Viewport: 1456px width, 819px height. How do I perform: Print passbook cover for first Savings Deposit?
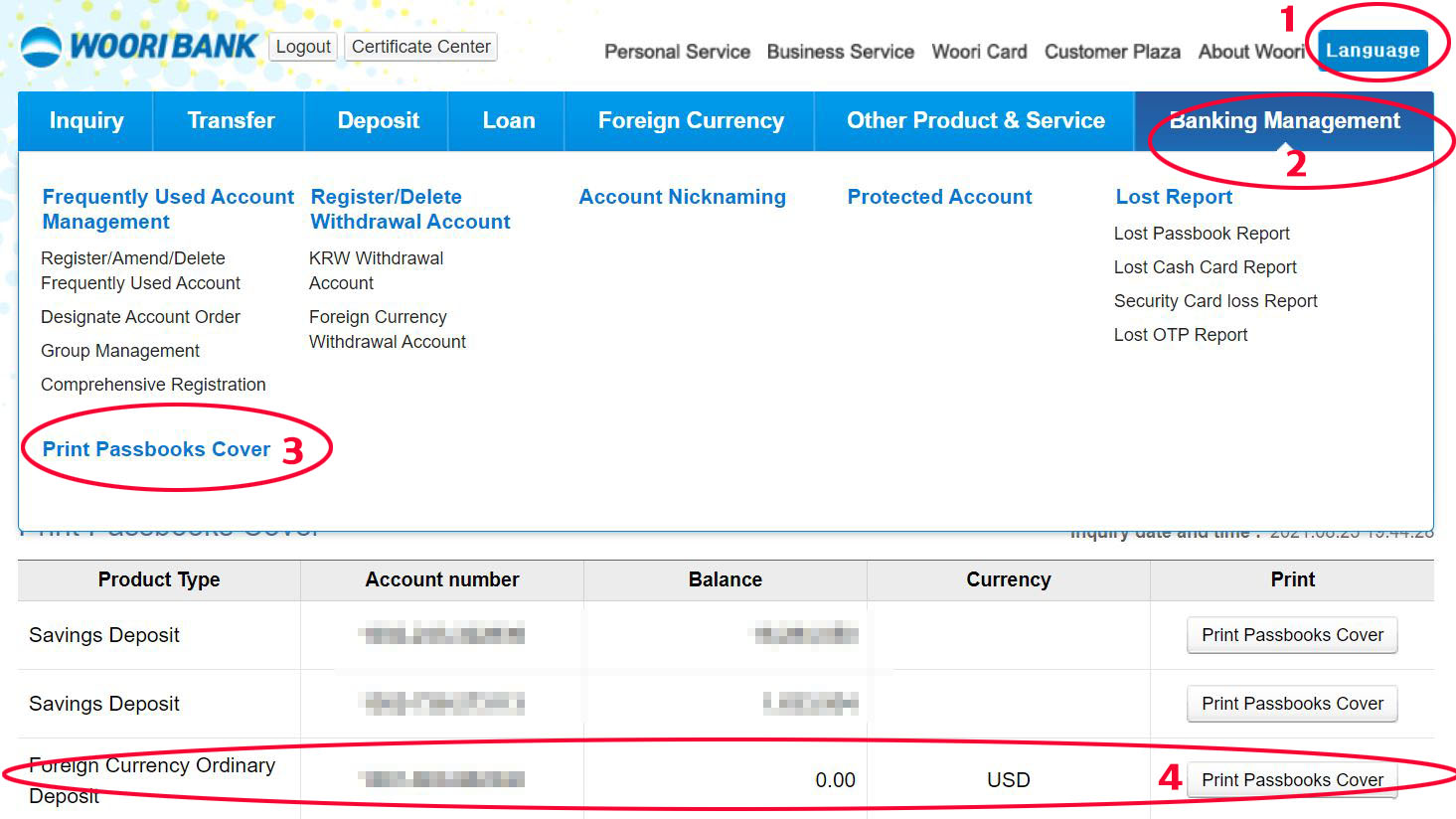[x=1292, y=635]
